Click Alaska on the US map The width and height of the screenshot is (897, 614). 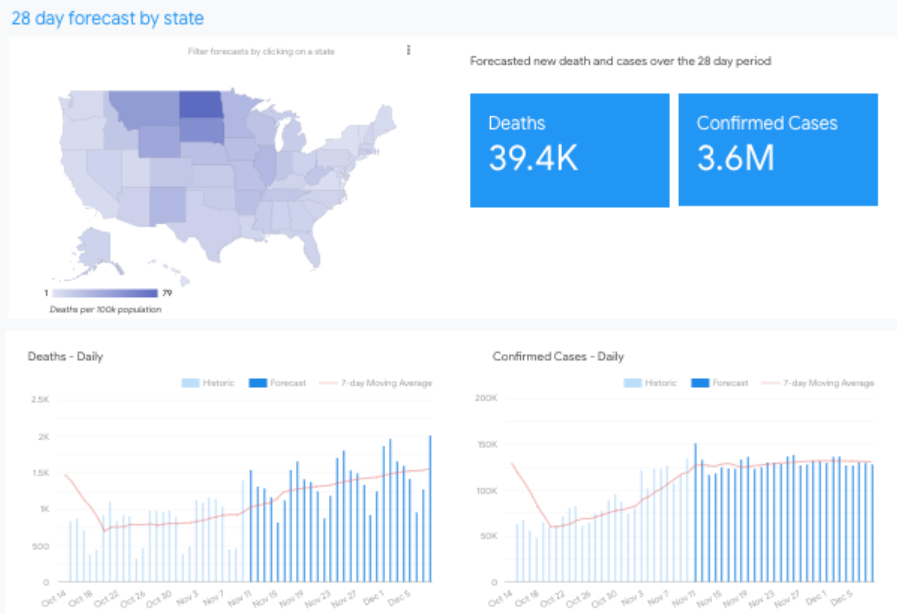click(x=96, y=252)
